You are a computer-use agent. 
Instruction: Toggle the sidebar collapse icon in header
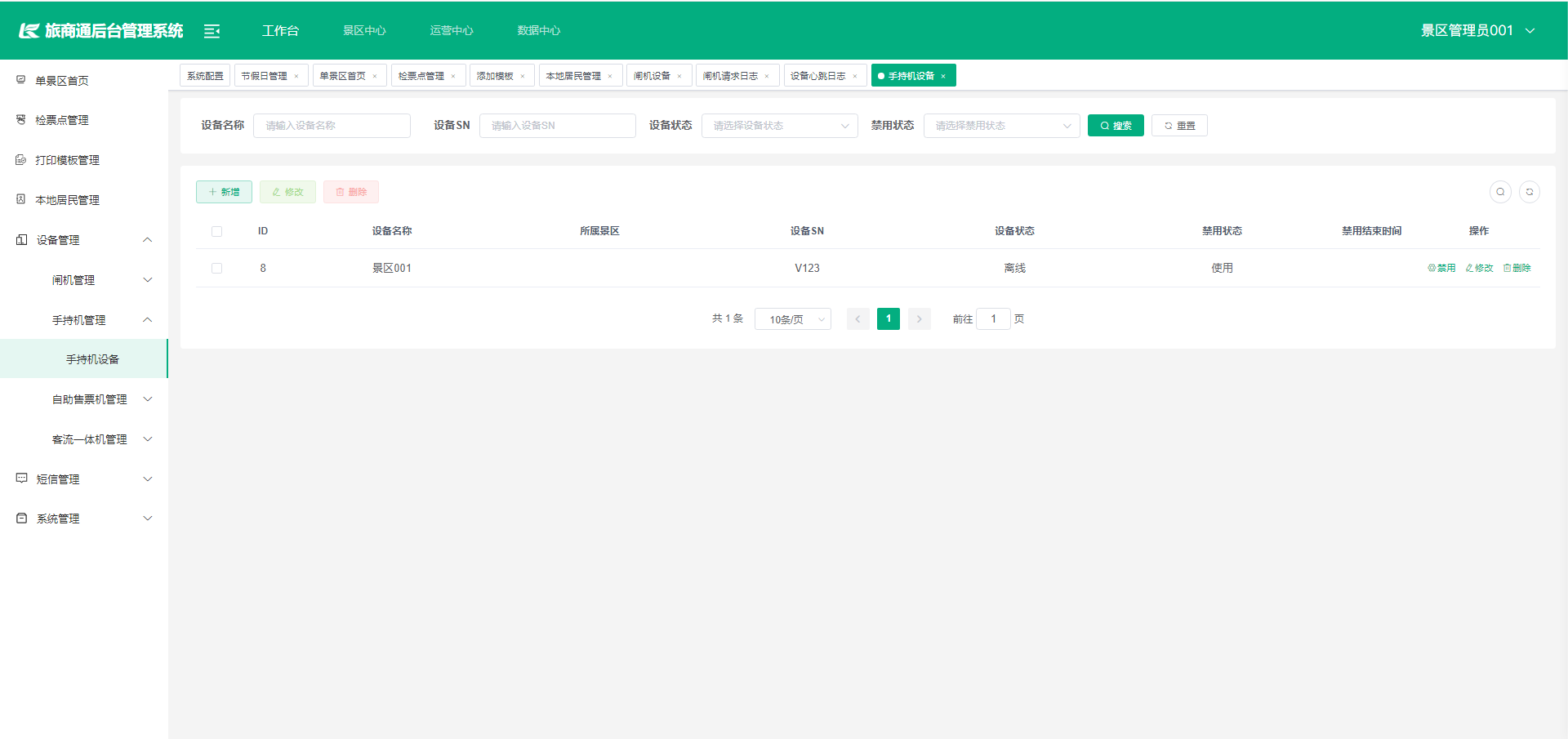click(x=212, y=31)
